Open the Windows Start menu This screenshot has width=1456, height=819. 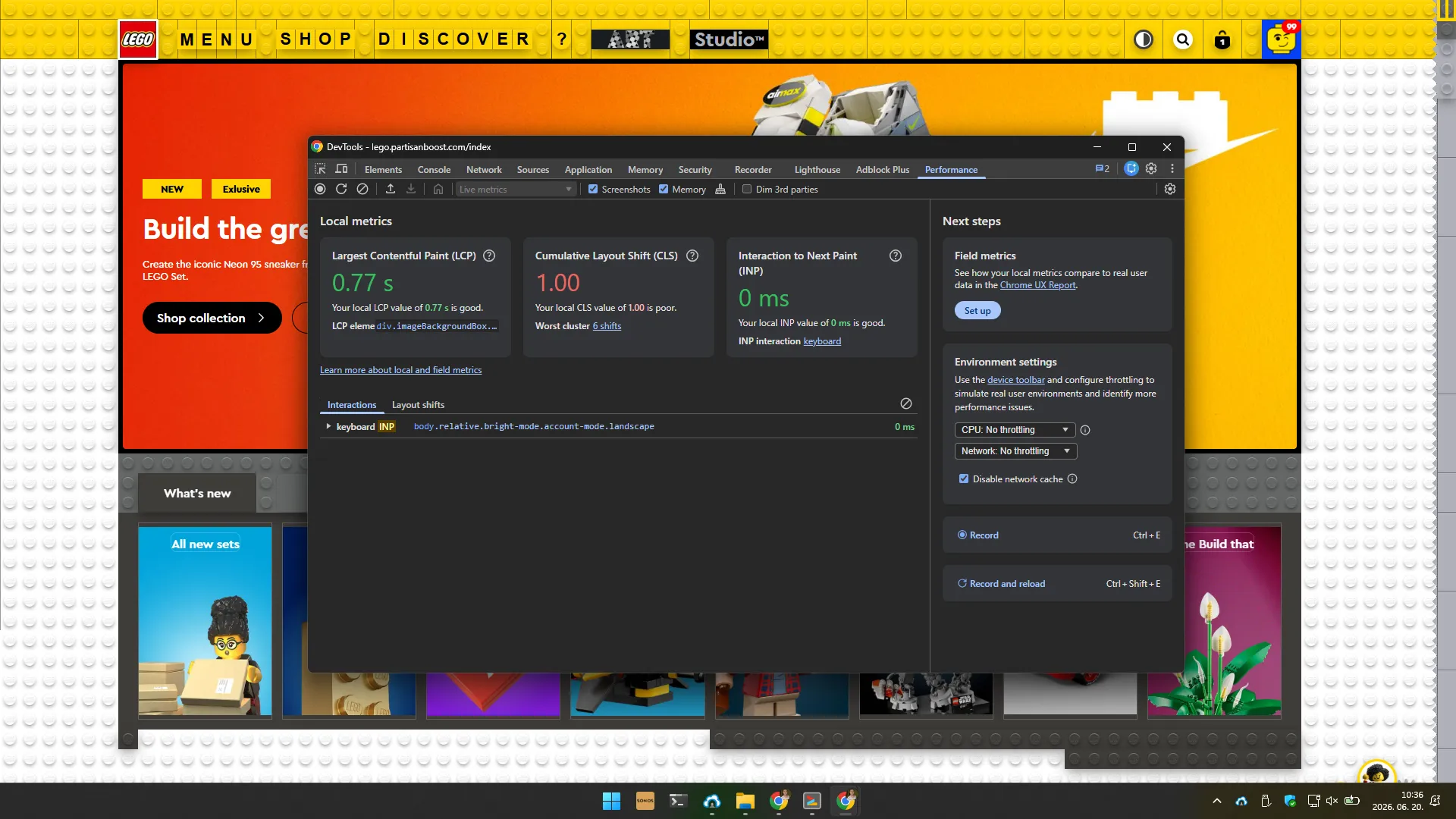611,801
